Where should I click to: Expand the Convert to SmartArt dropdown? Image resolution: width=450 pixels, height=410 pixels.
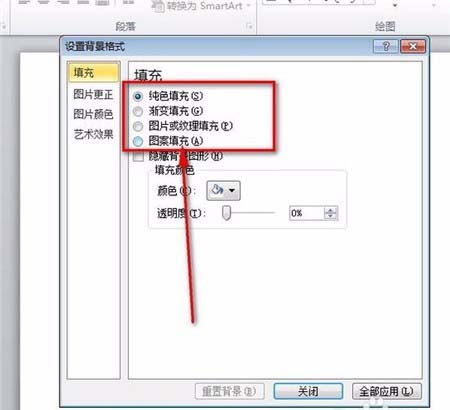(248, 6)
